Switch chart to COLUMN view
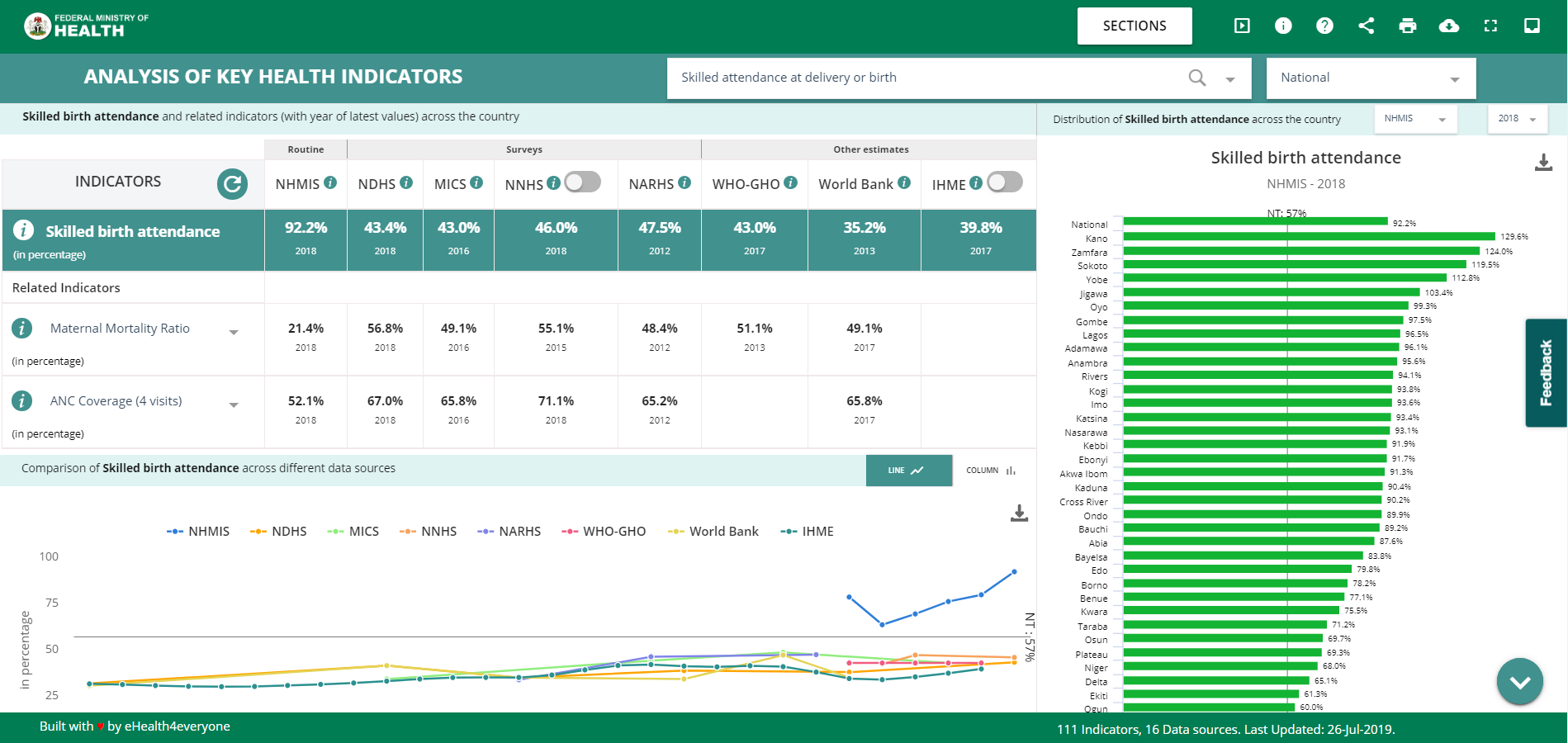The image size is (1568, 743). 992,471
